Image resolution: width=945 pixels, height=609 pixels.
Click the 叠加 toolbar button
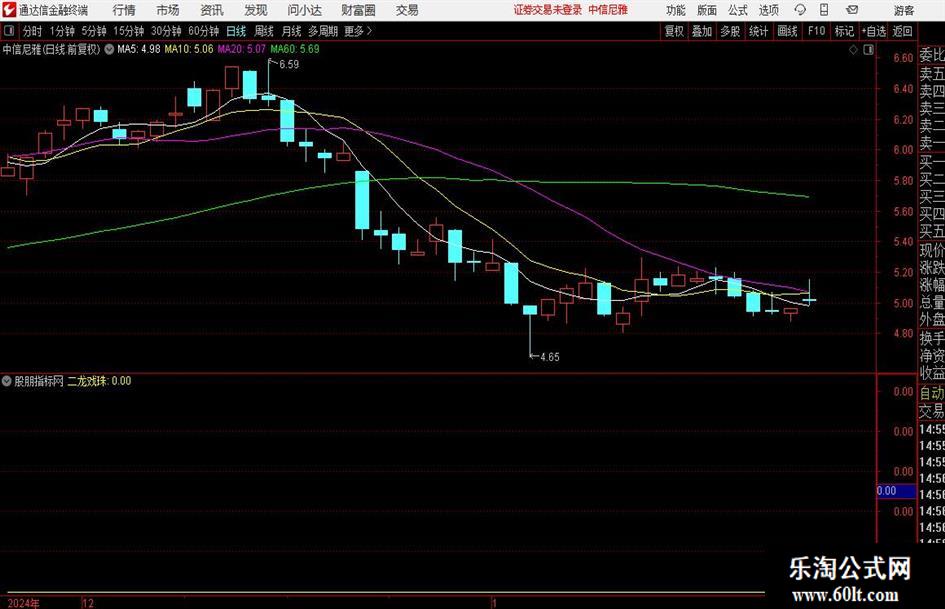click(x=702, y=31)
